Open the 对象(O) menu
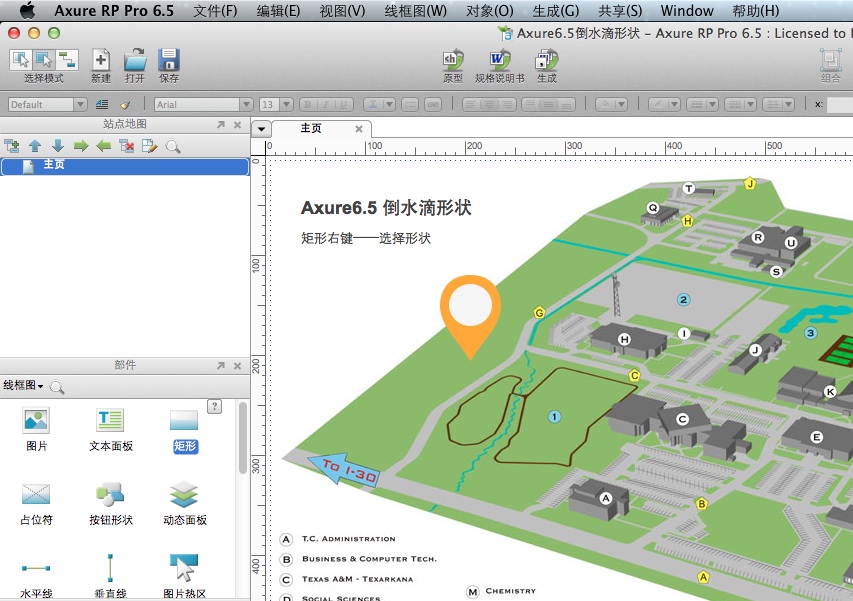The width and height of the screenshot is (853, 601). pyautogui.click(x=490, y=11)
